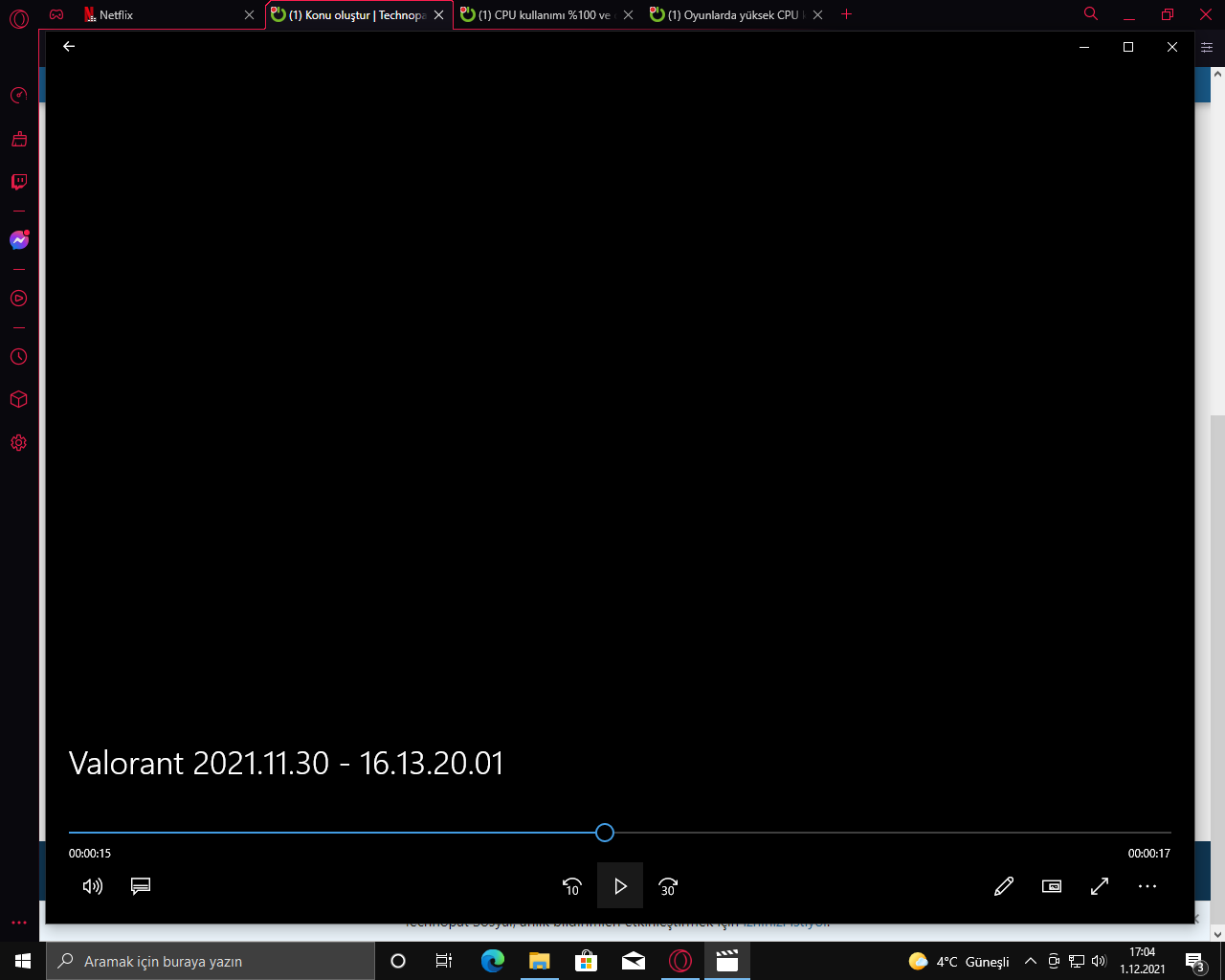The height and width of the screenshot is (980, 1225).
Task: Open Microsoft Store from taskbar
Action: tap(586, 961)
